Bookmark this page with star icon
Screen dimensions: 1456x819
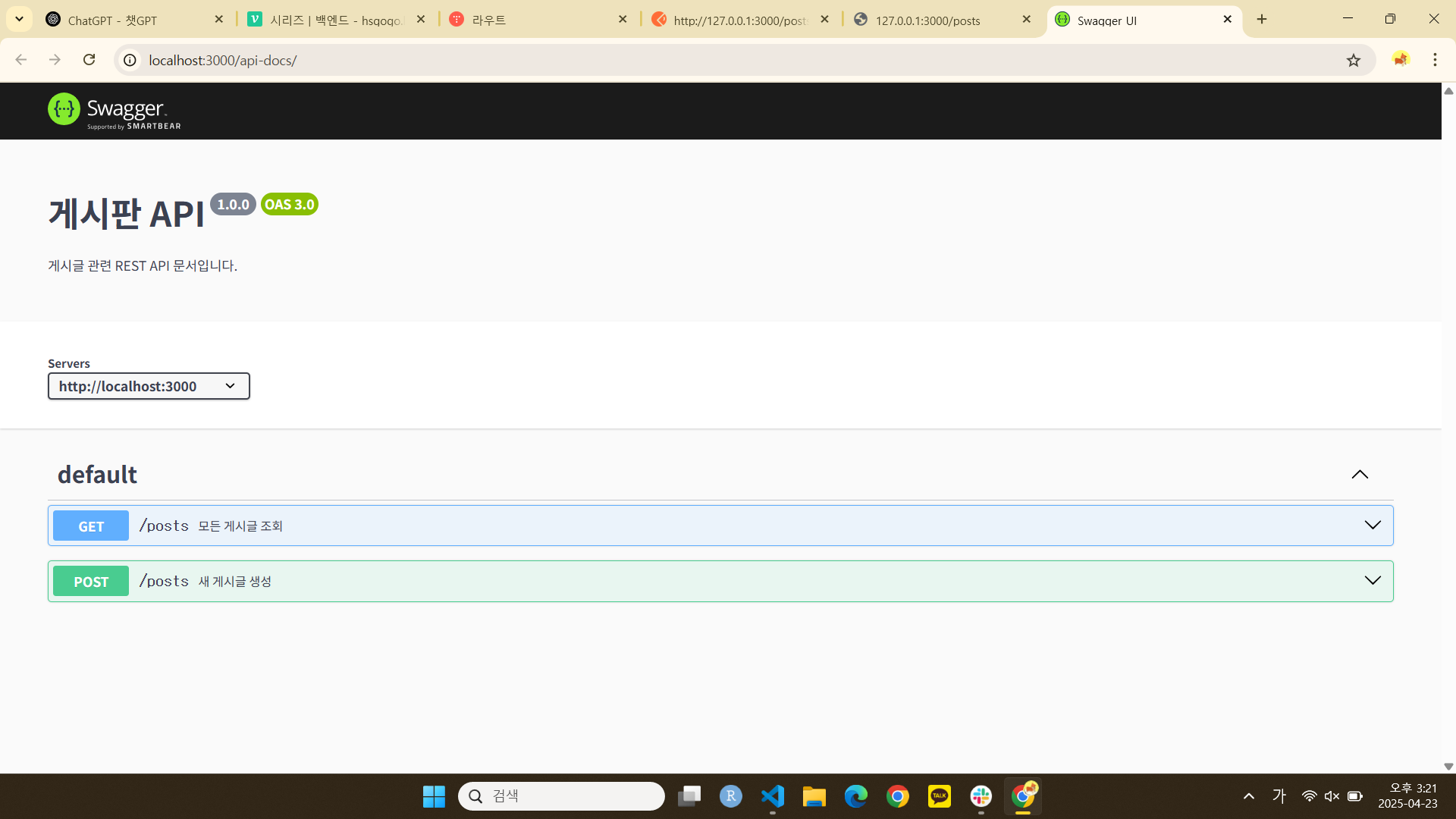[x=1354, y=60]
